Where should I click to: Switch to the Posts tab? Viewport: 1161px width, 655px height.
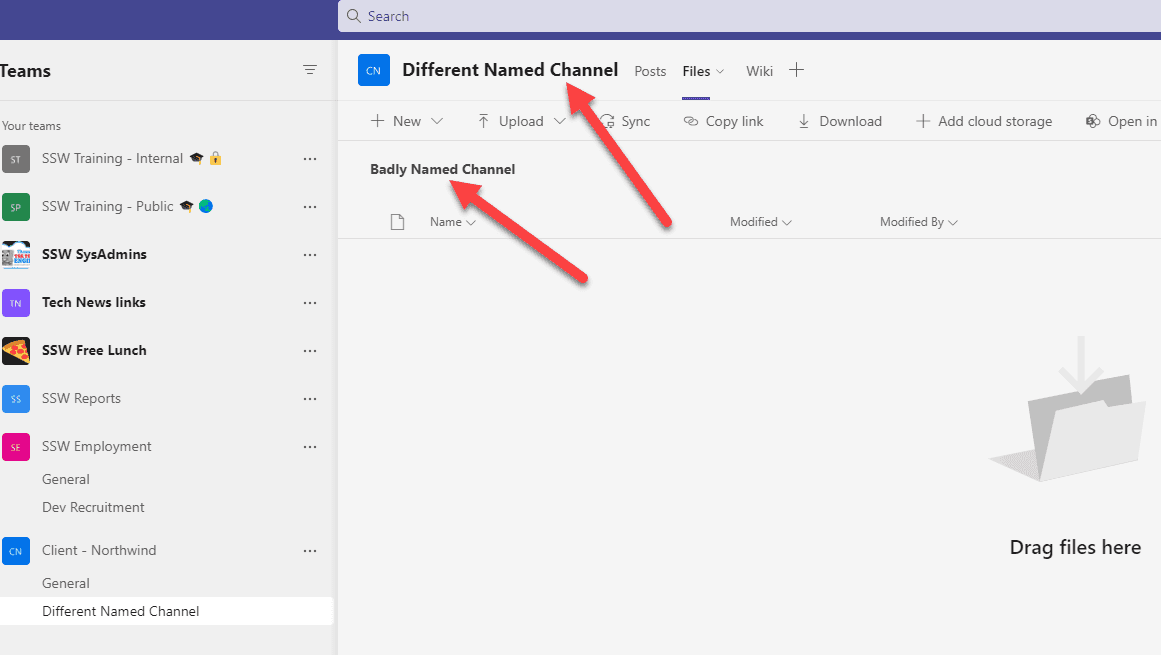(650, 71)
